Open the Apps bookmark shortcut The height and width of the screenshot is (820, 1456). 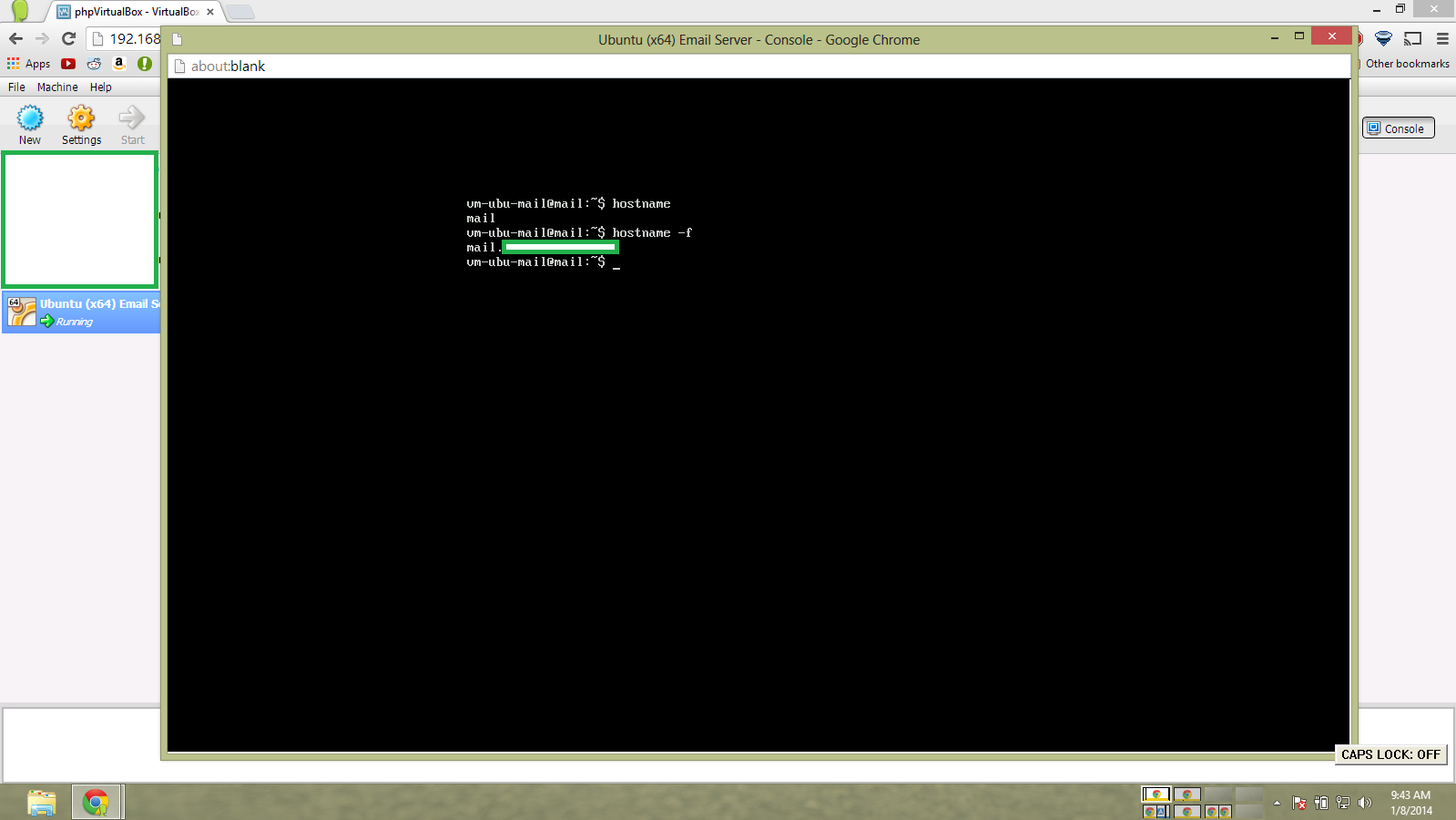click(x=28, y=64)
